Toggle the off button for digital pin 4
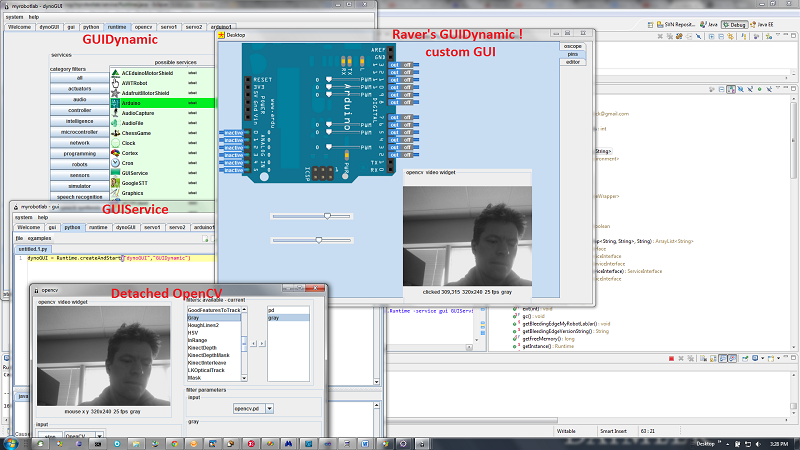The image size is (800, 450). tap(407, 140)
